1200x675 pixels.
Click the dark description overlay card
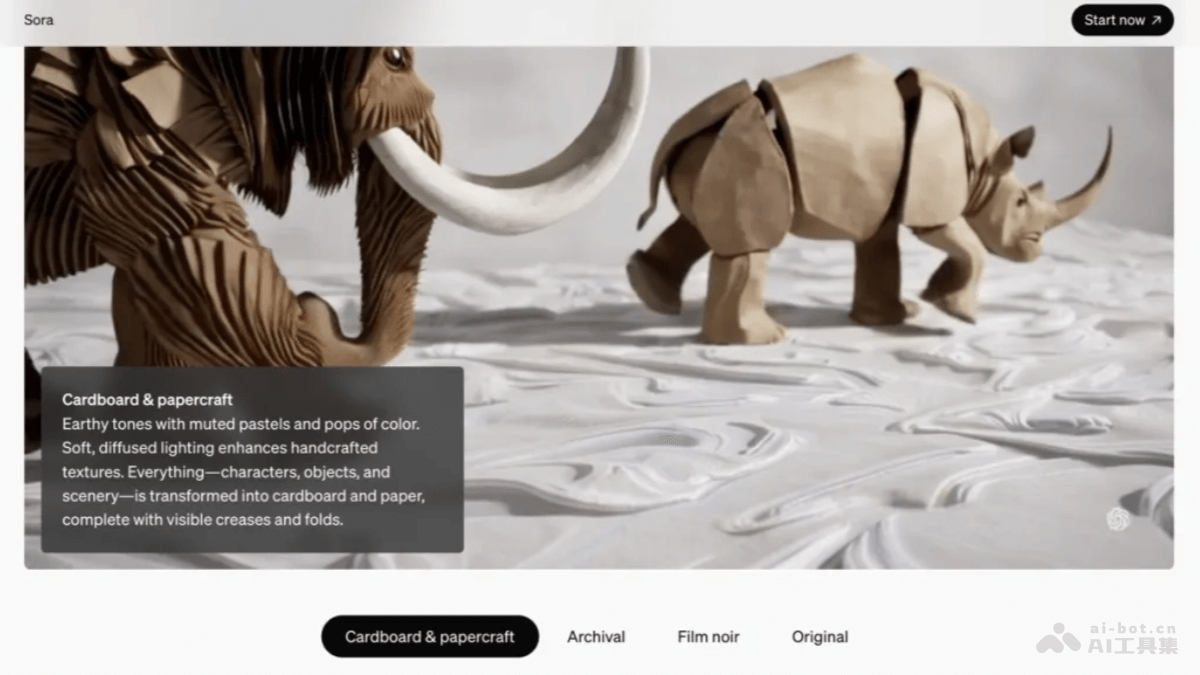[252, 459]
